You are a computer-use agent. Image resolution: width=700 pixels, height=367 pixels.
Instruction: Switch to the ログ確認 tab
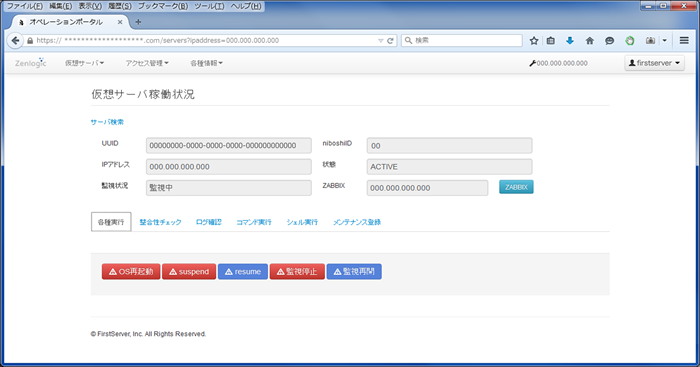click(x=208, y=222)
